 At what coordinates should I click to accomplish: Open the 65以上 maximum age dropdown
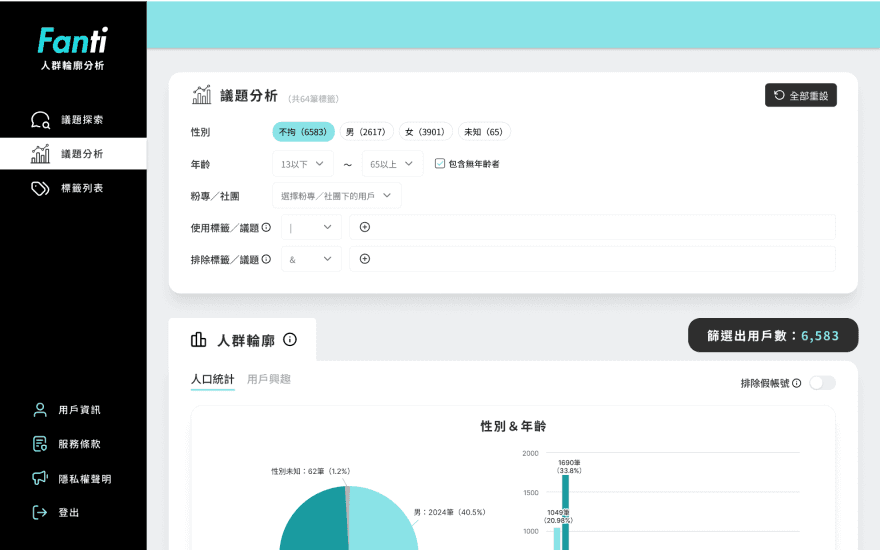click(x=392, y=164)
